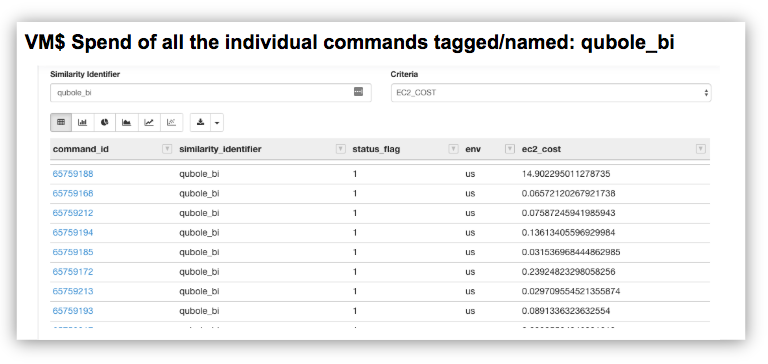Switch to scatter chart view
This screenshot has width=768, height=364.
point(171,122)
